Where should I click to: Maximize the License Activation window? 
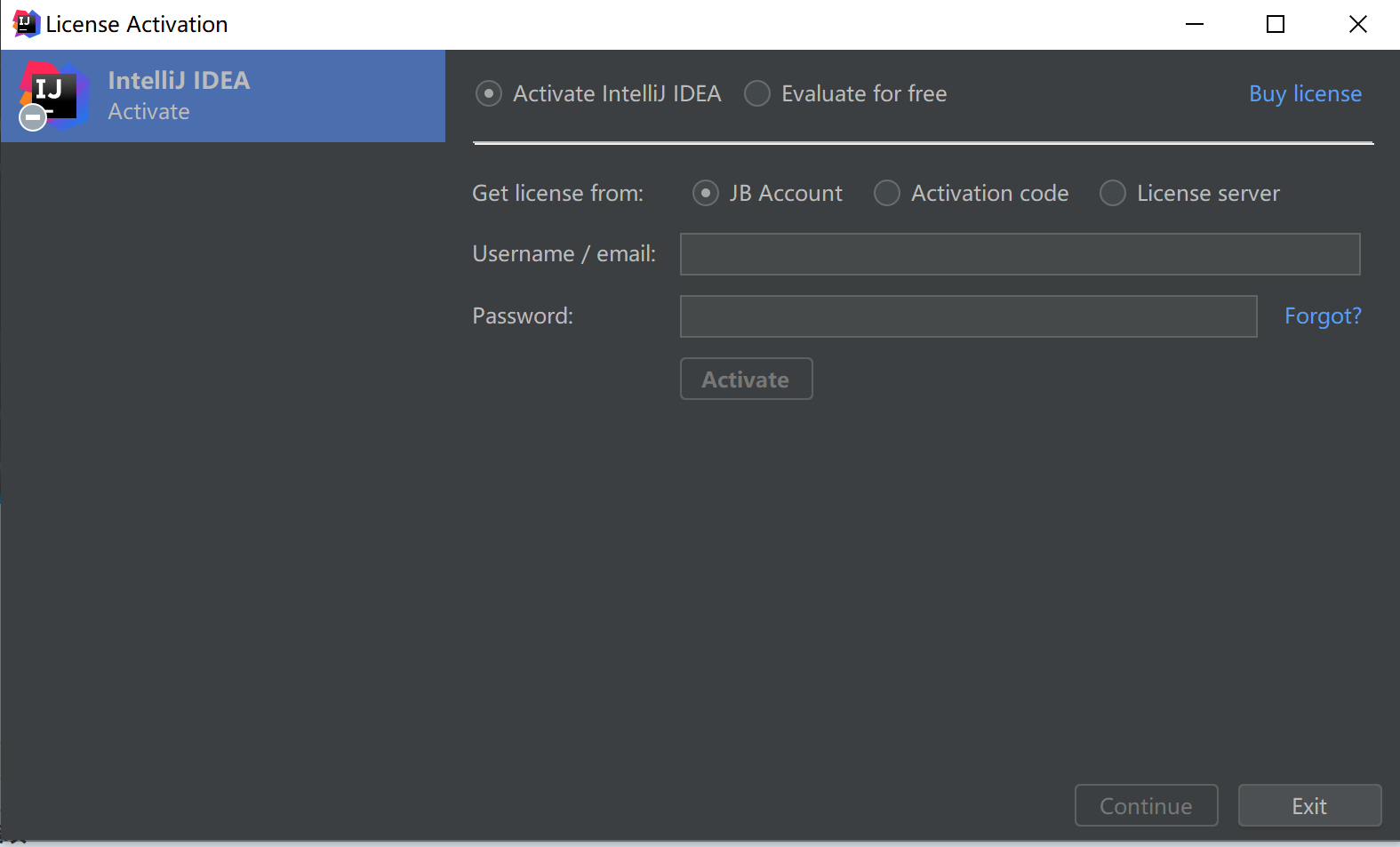1276,24
